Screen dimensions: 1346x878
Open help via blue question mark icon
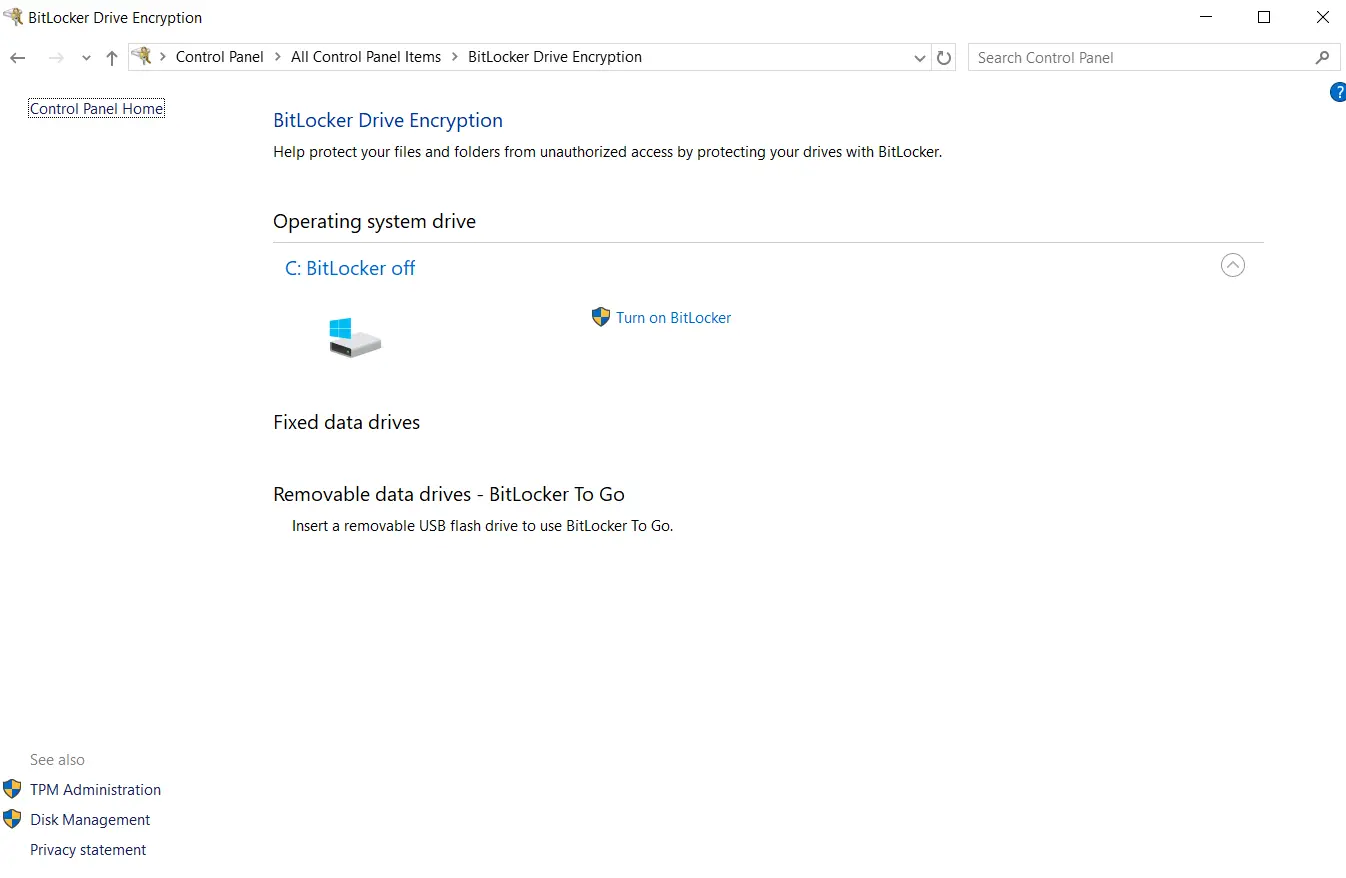[1337, 93]
